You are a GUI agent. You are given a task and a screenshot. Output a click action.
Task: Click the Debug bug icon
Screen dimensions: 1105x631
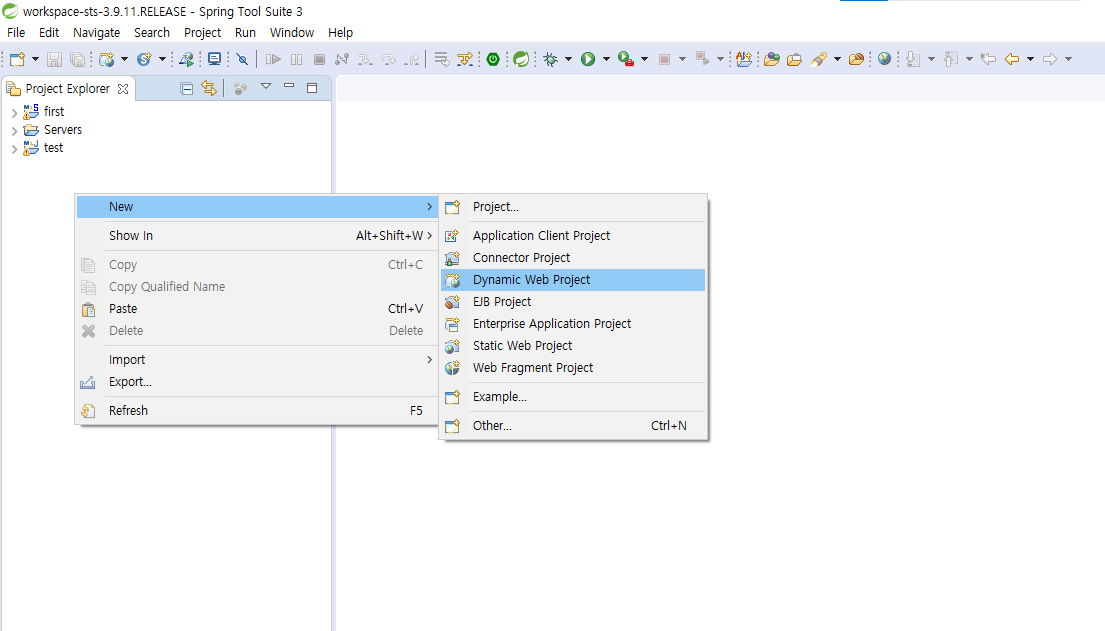[x=550, y=60]
